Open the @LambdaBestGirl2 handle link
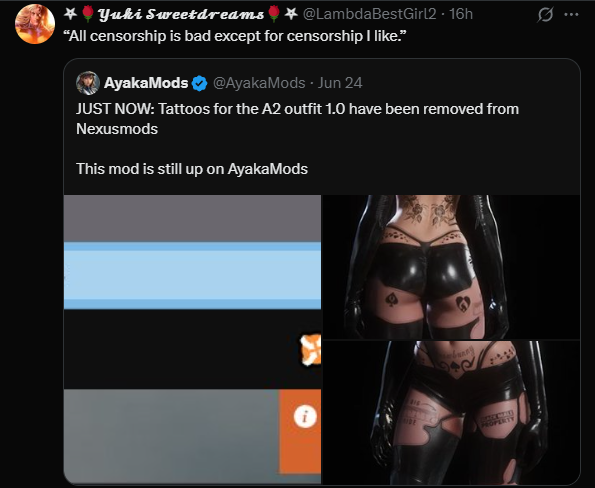The width and height of the screenshot is (595, 488). coord(370,14)
